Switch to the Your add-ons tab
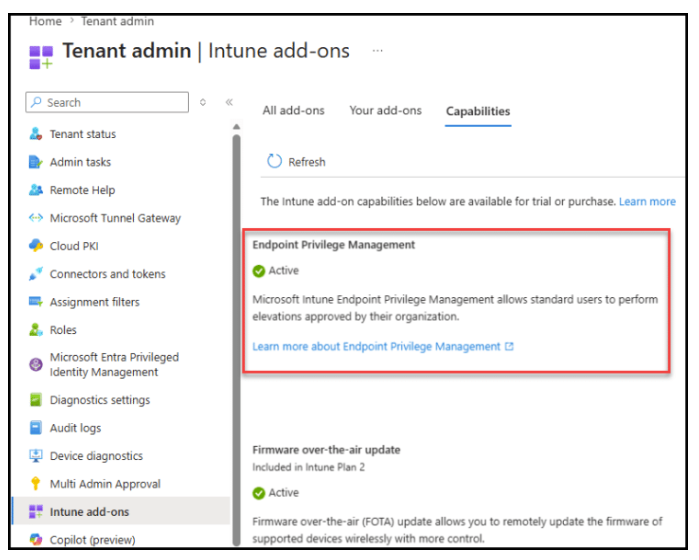This screenshot has height=560, width=699. tap(385, 111)
